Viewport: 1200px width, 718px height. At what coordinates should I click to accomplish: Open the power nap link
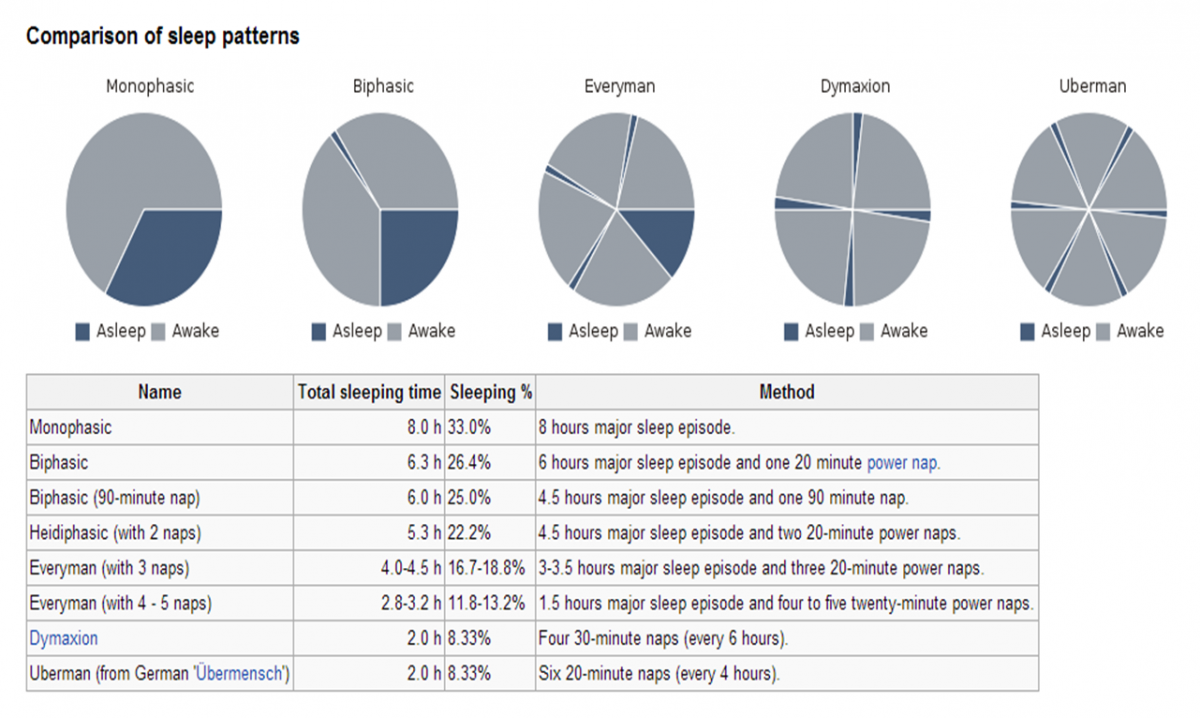[903, 463]
